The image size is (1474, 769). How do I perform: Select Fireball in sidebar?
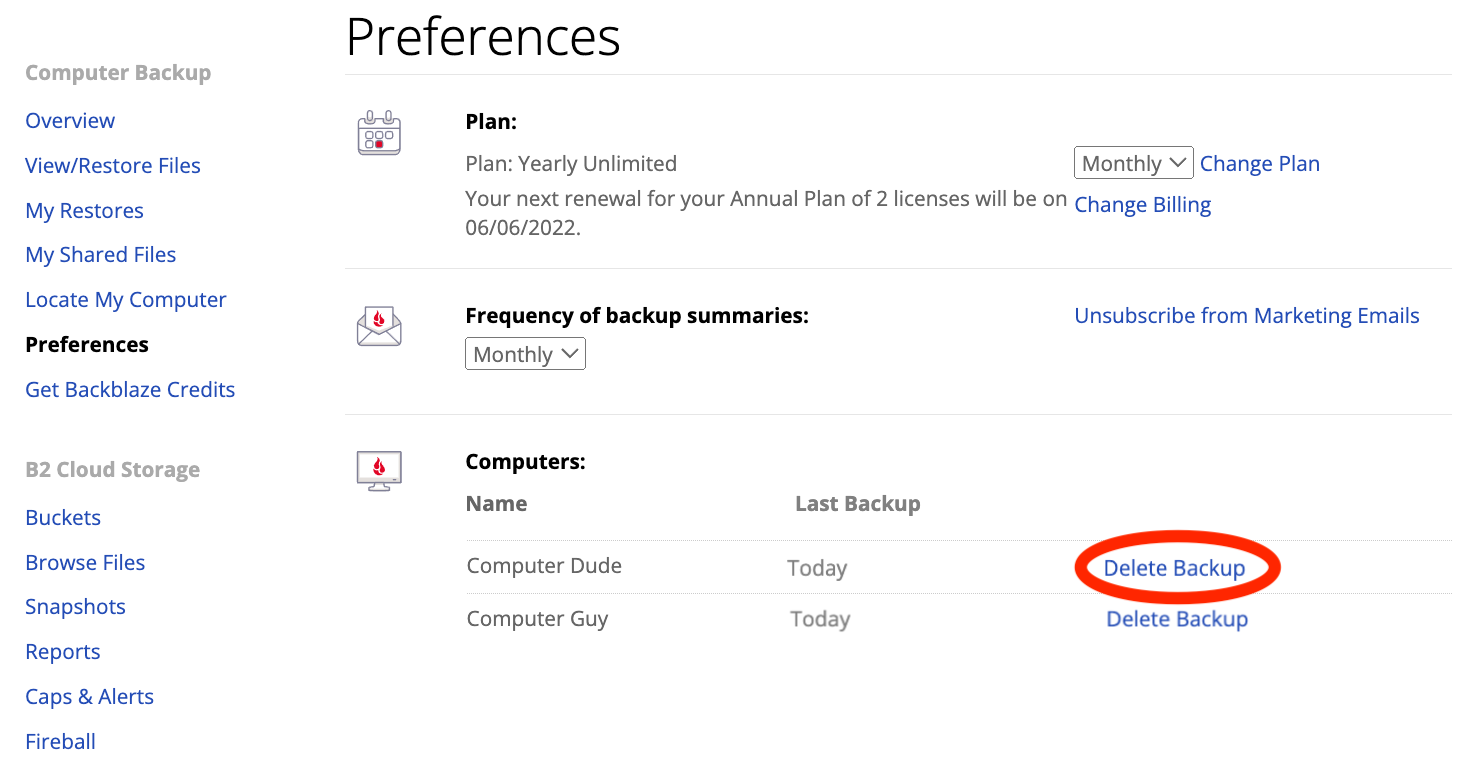(60, 742)
